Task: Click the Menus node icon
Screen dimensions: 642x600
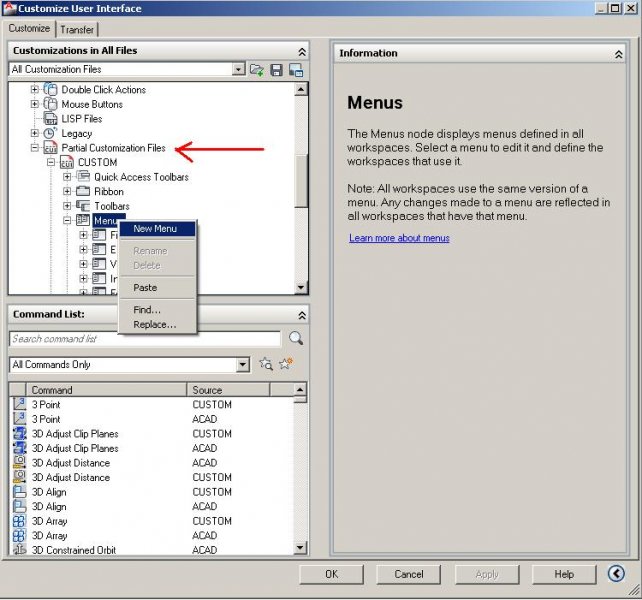Action: click(x=83, y=220)
